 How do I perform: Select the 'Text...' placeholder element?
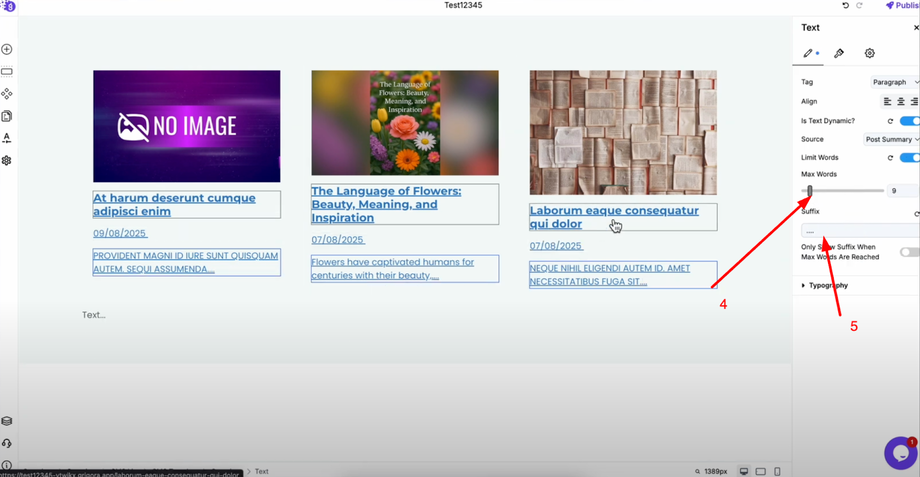point(94,315)
